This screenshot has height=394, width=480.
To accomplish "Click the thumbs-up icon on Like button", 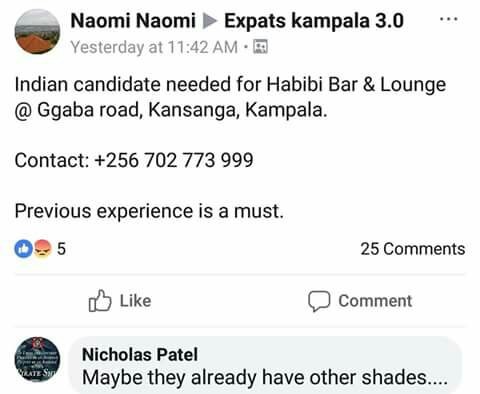I will point(100,301).
